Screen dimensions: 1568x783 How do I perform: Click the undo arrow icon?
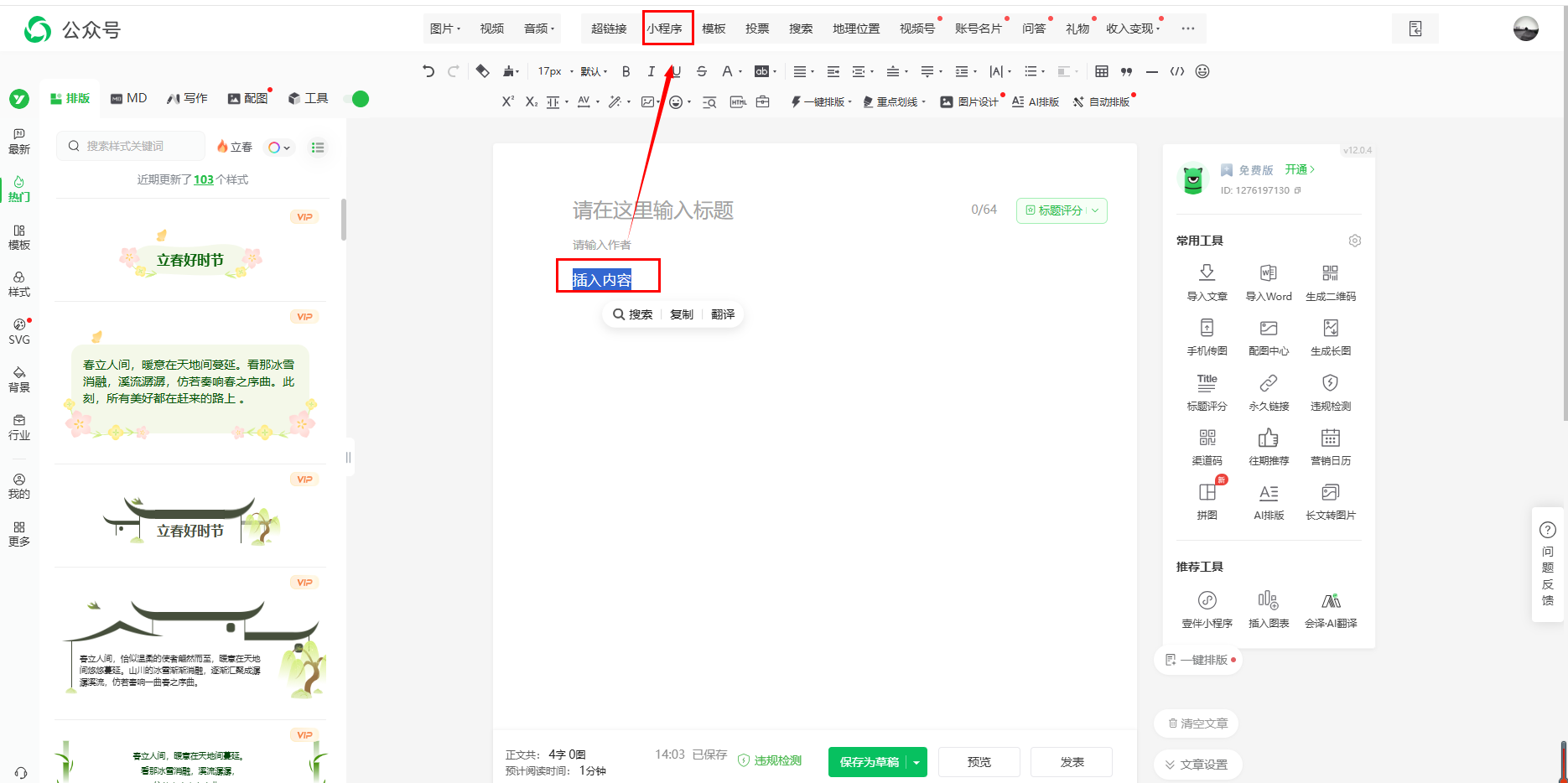[428, 71]
